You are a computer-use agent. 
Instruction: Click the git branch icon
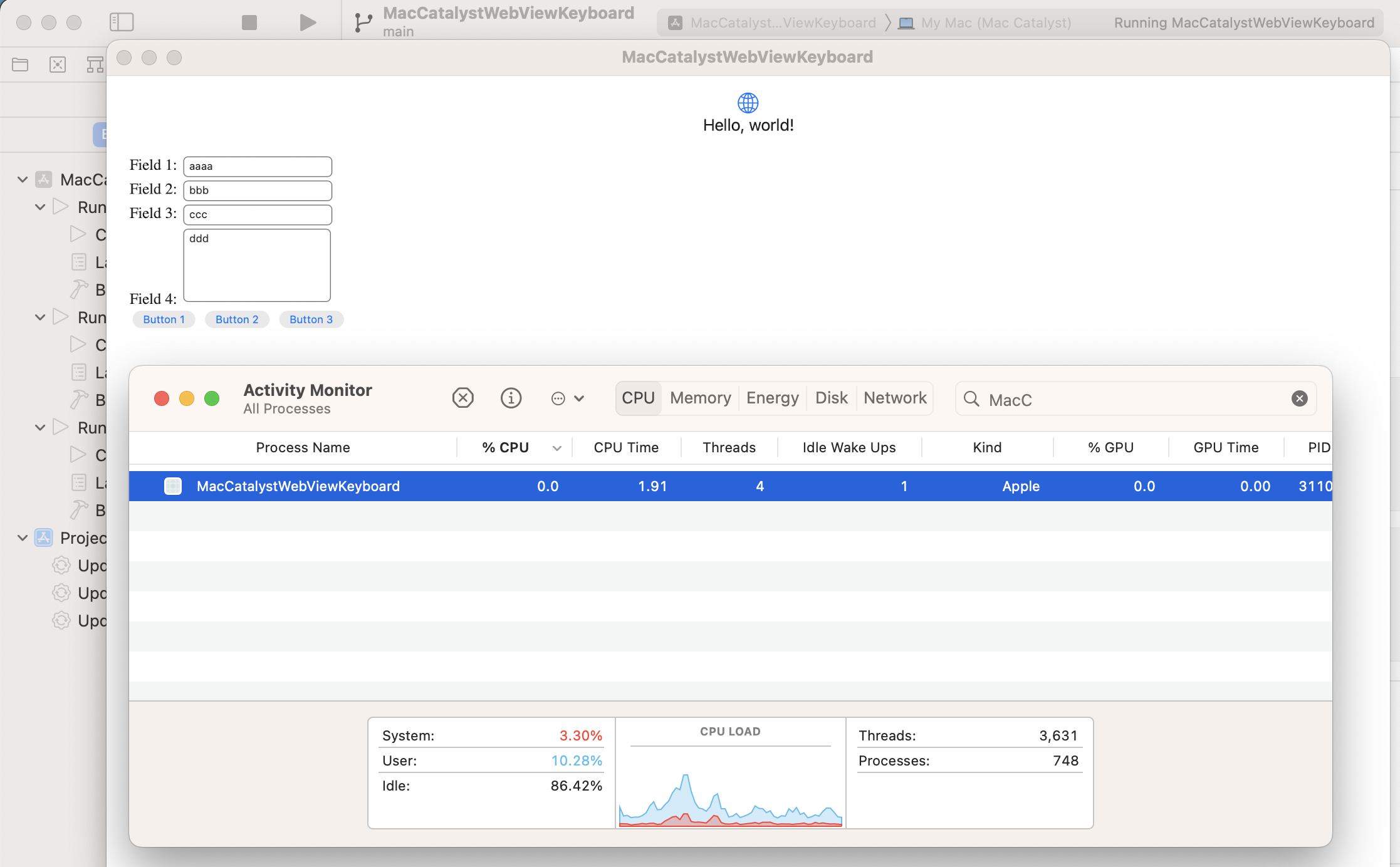tap(363, 23)
